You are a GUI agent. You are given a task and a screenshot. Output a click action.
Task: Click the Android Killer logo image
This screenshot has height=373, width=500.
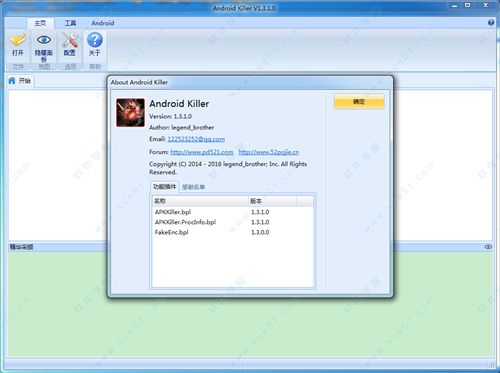click(x=130, y=112)
